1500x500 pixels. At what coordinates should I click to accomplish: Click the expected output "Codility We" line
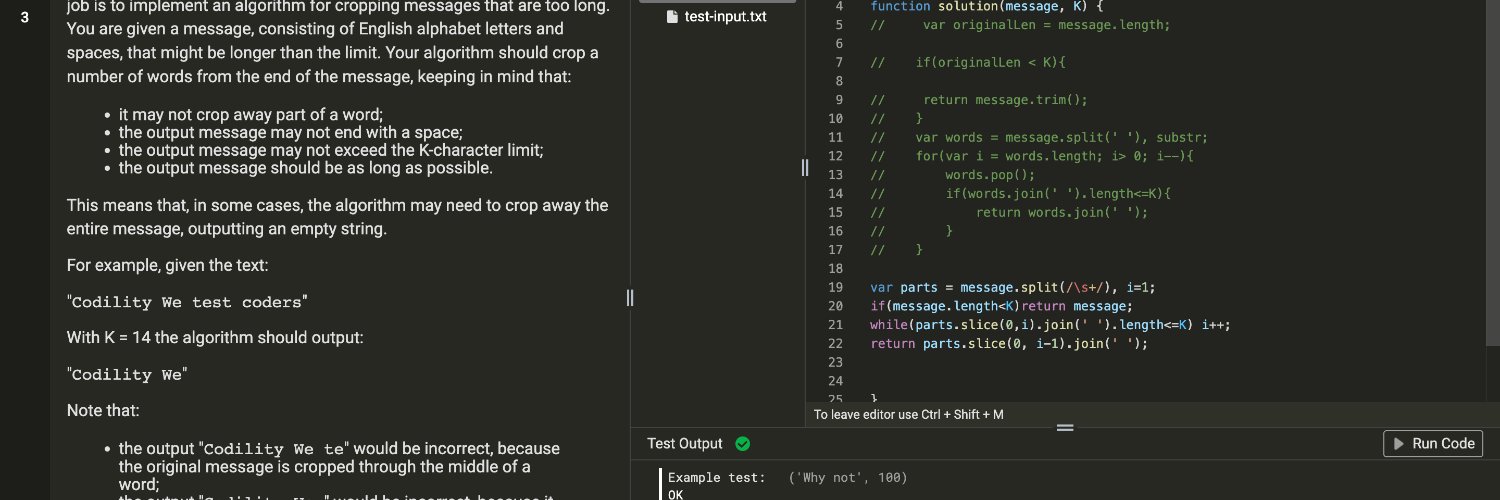click(x=127, y=376)
